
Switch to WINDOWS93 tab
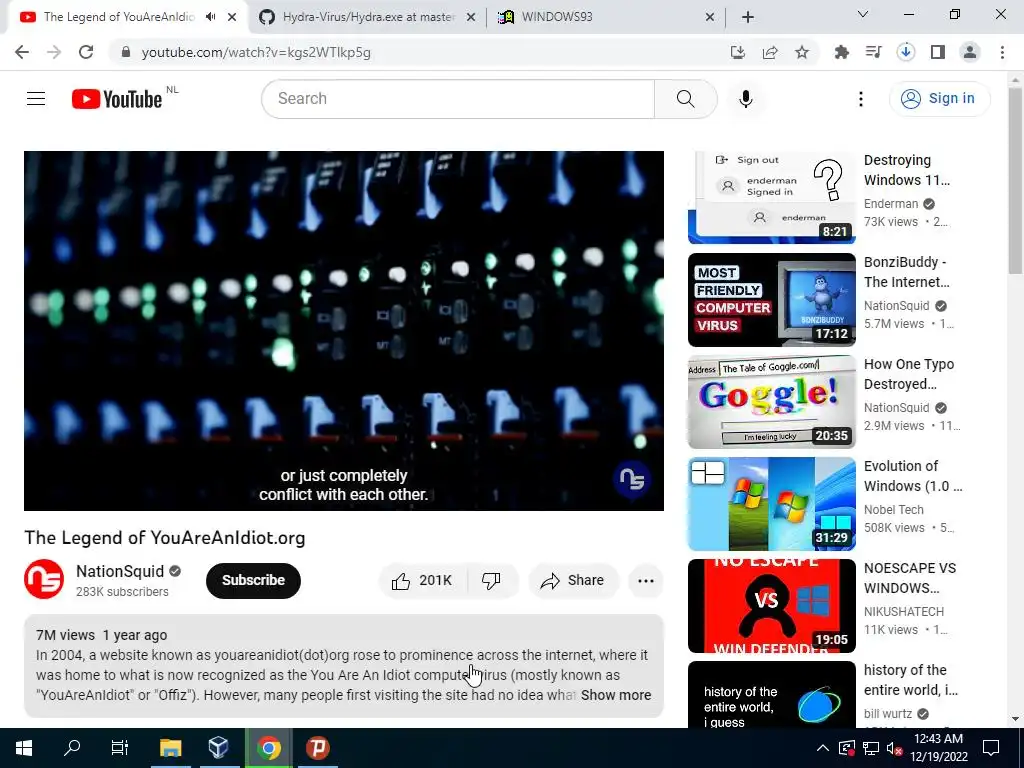coord(607,17)
